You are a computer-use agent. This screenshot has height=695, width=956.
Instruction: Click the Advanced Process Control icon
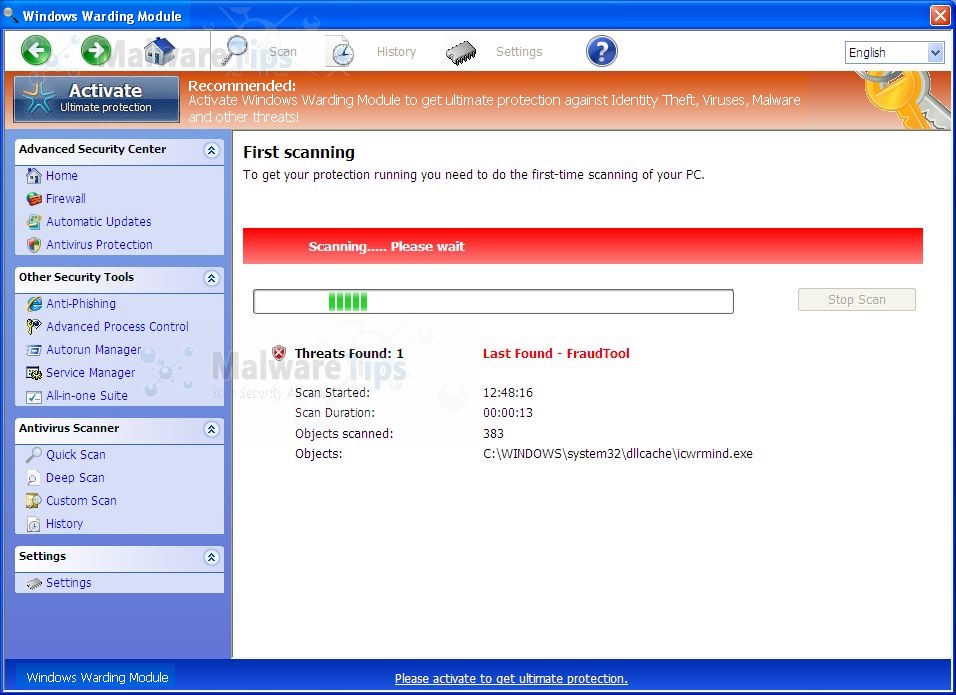point(34,327)
